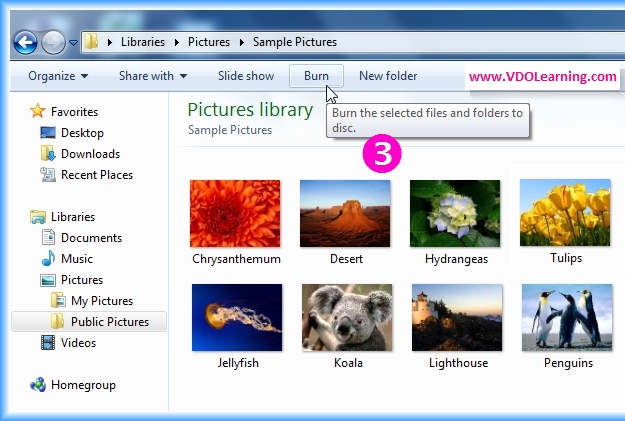625x421 pixels.
Task: Click the greyed Forward arrow button
Action: [x=53, y=42]
